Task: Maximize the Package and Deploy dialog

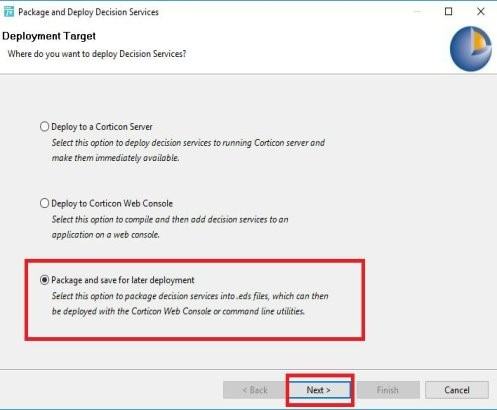Action: coord(449,12)
